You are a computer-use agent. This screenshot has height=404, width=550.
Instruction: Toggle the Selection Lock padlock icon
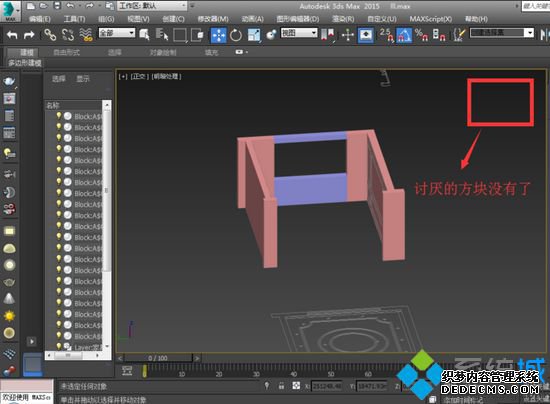point(281,386)
